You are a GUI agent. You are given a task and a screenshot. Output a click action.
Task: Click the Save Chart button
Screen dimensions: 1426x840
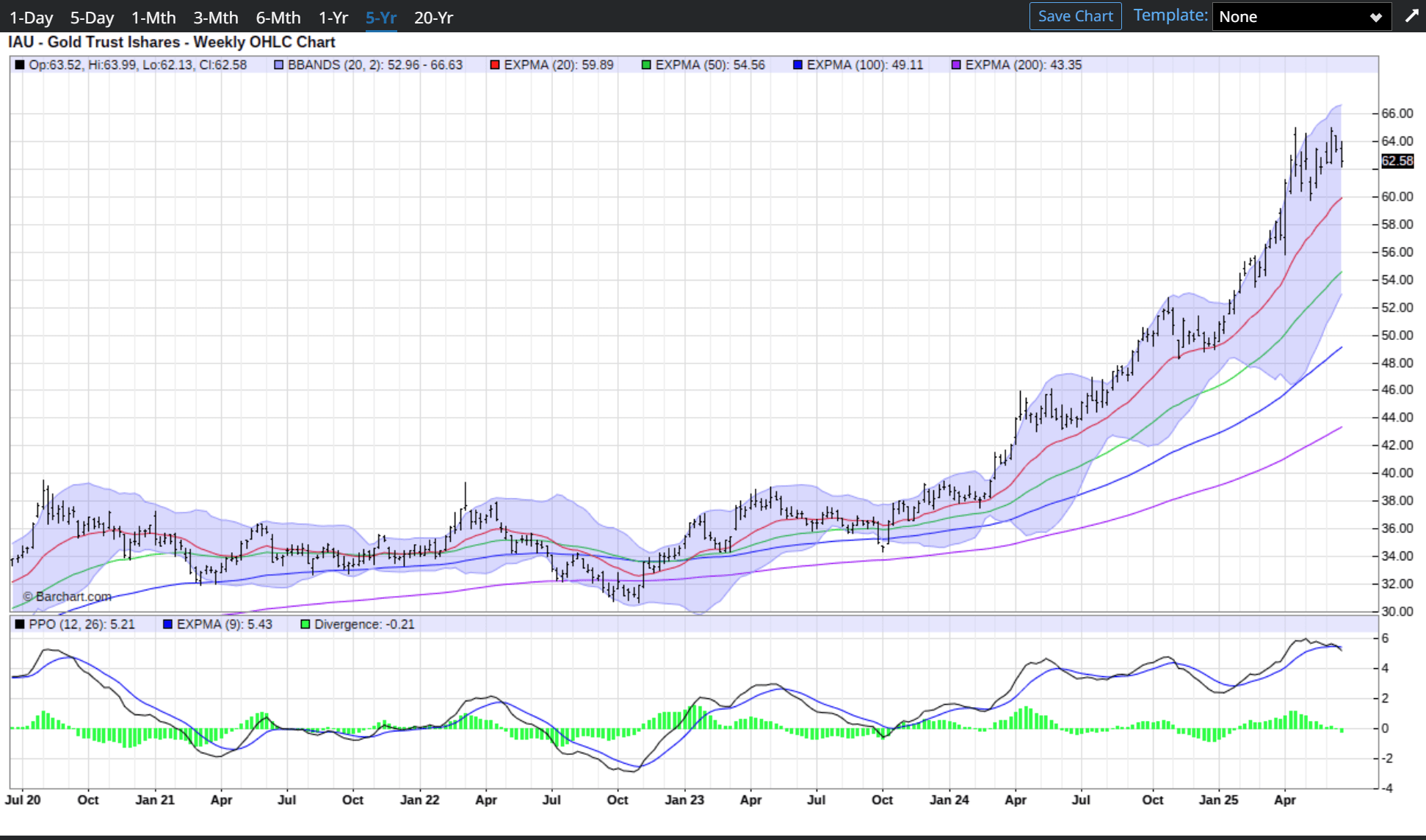[x=1075, y=16]
